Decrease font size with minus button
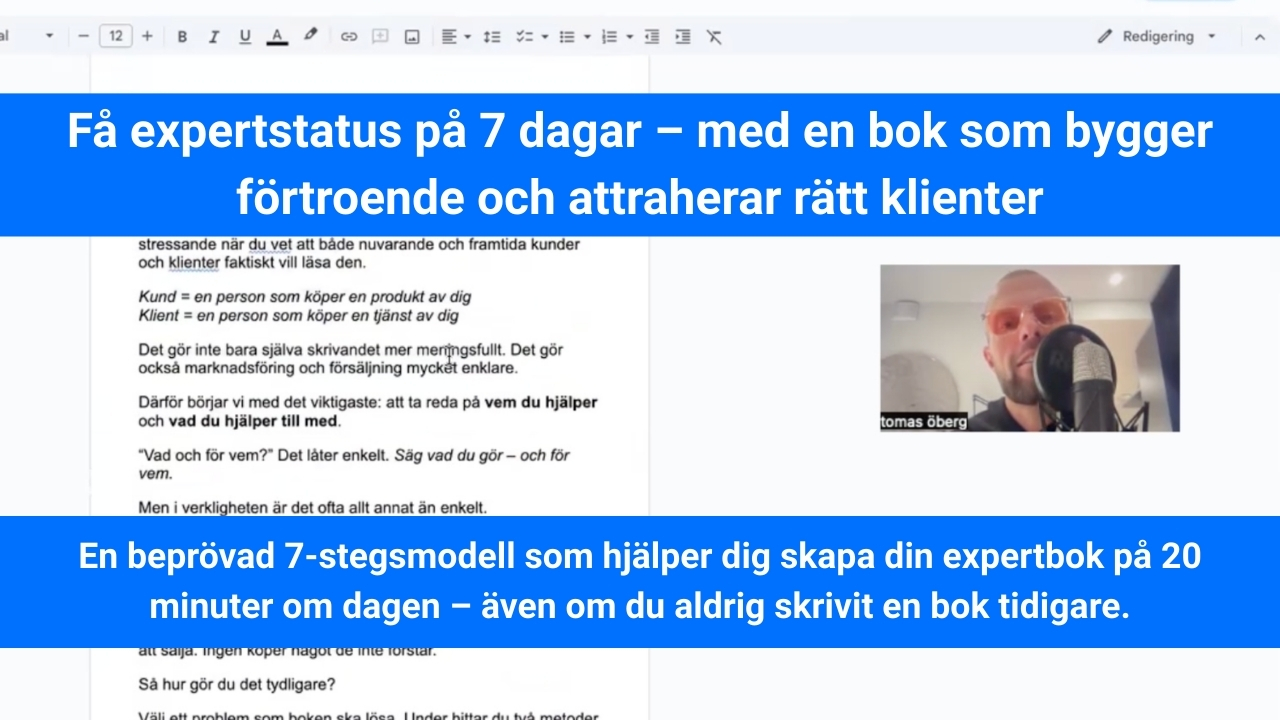Viewport: 1280px width, 720px height. 84,37
